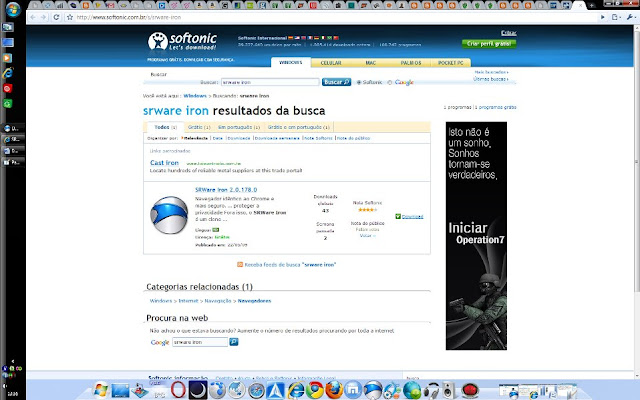
Task: Click the Entrar link at top right
Action: coord(509,33)
